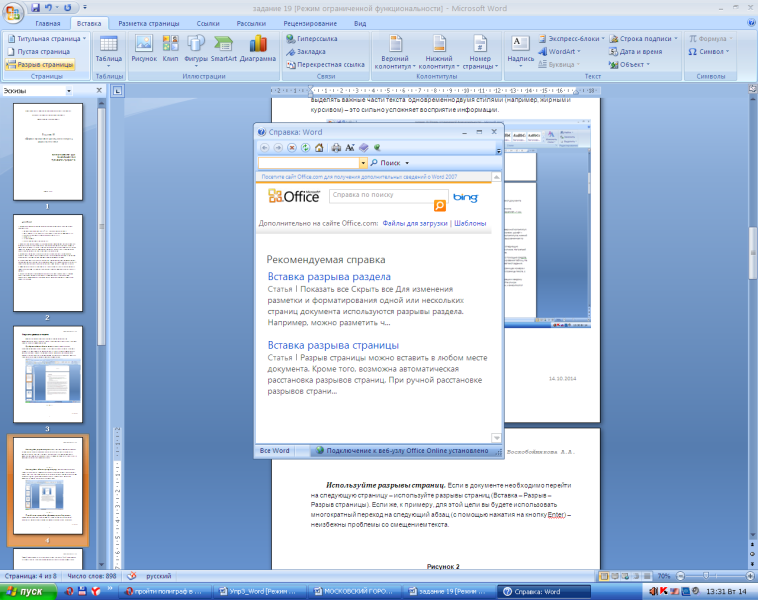This screenshot has height=600, width=758.
Task: Go back in Help window toolbar
Action: (264, 147)
